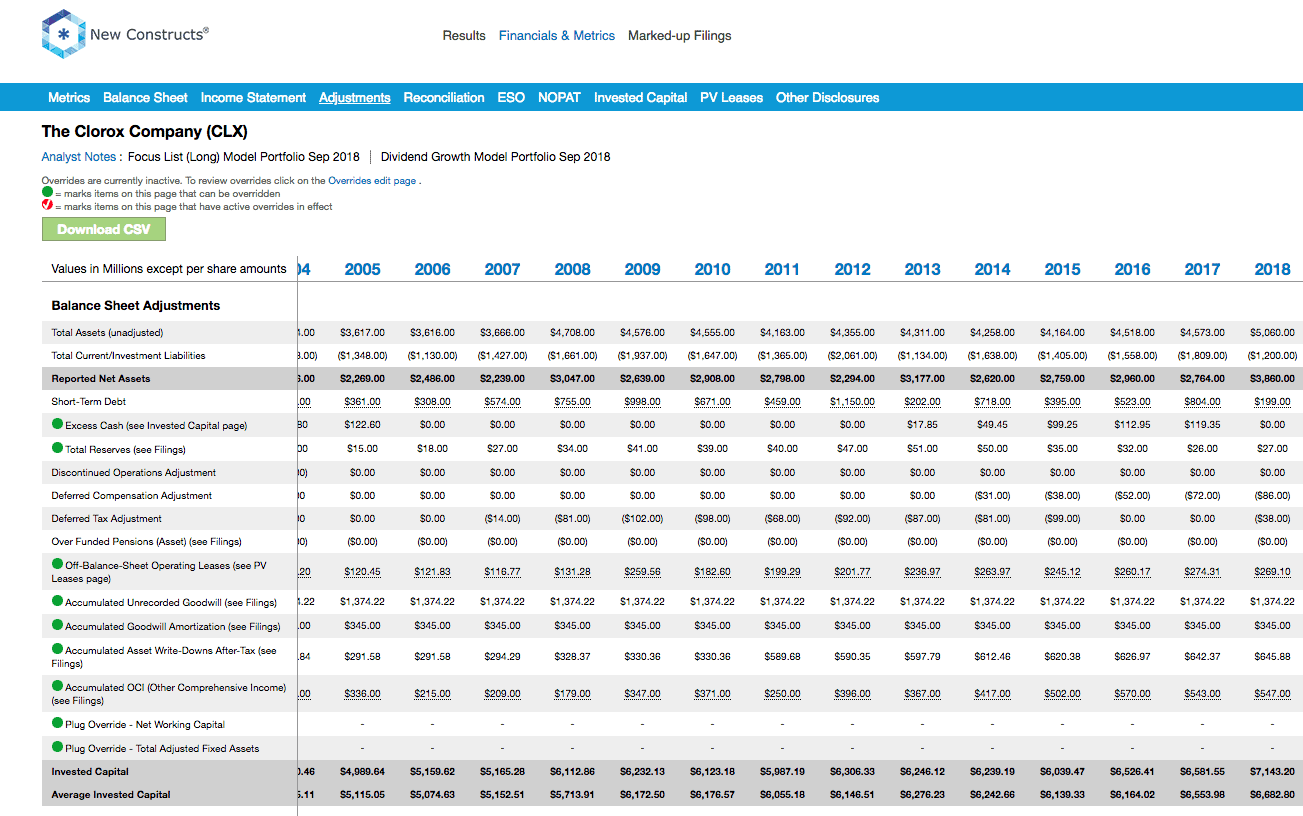The width and height of the screenshot is (1303, 816).
Task: Open the PV Leases tab
Action: (x=731, y=97)
